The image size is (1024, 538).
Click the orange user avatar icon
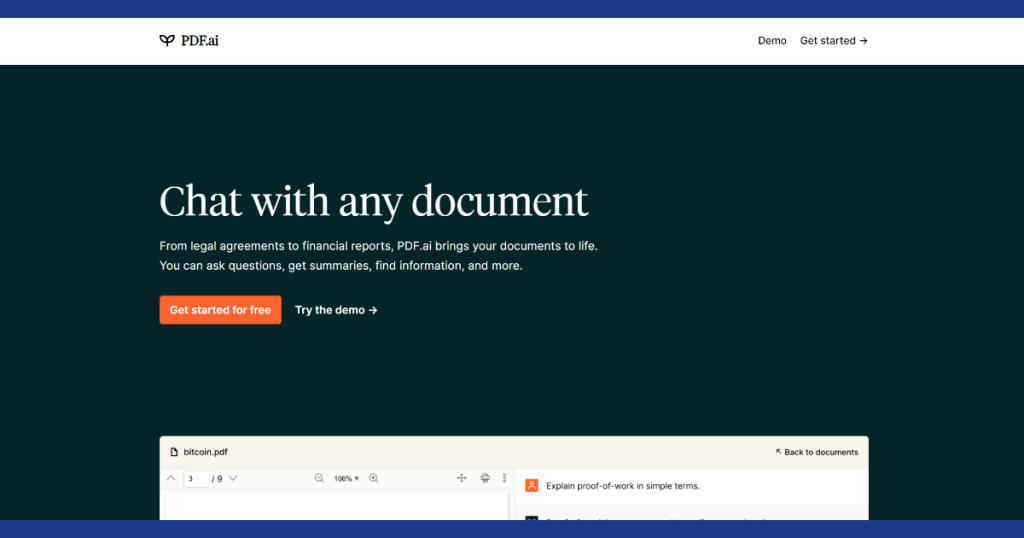(532, 486)
